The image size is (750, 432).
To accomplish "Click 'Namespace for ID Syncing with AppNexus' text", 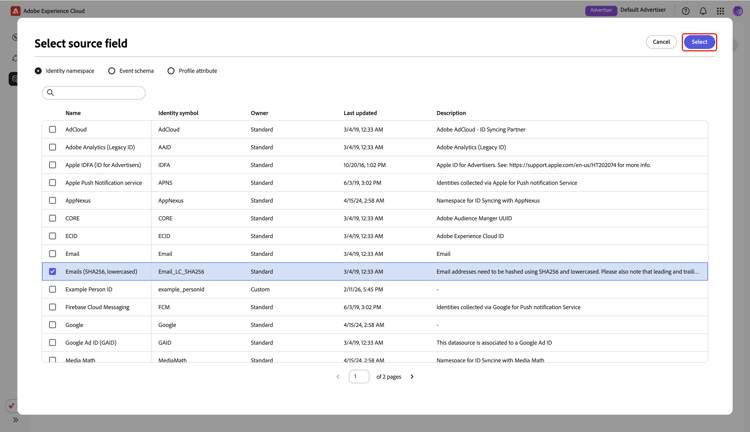I will click(x=488, y=200).
